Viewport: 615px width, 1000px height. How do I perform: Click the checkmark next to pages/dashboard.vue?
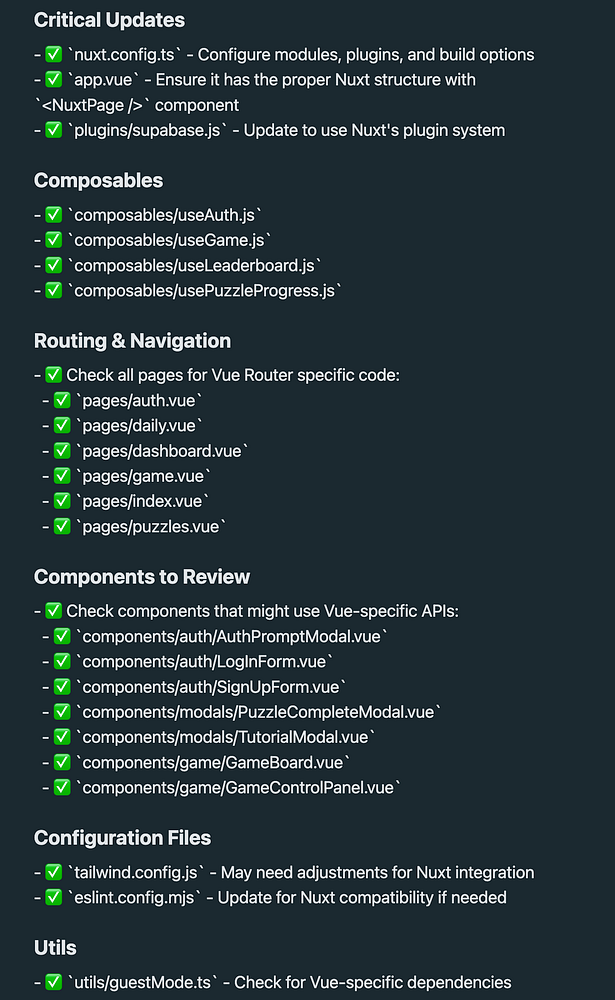click(x=62, y=451)
